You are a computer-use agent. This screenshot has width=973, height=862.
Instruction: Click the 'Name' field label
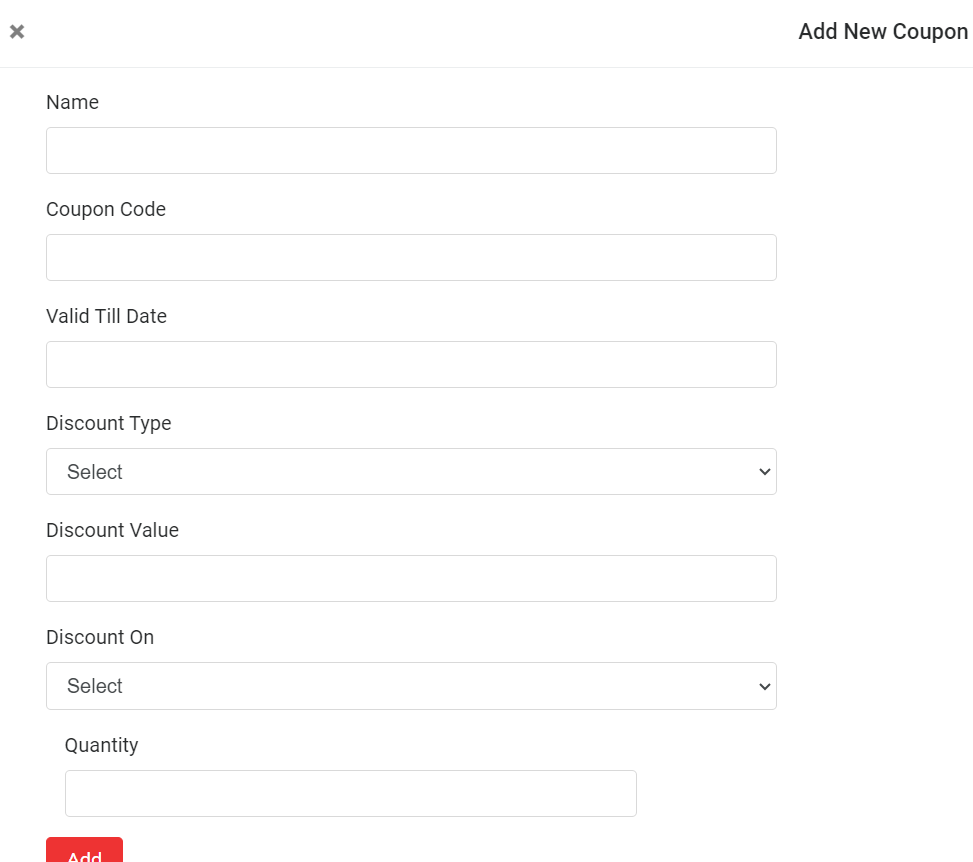(x=72, y=102)
